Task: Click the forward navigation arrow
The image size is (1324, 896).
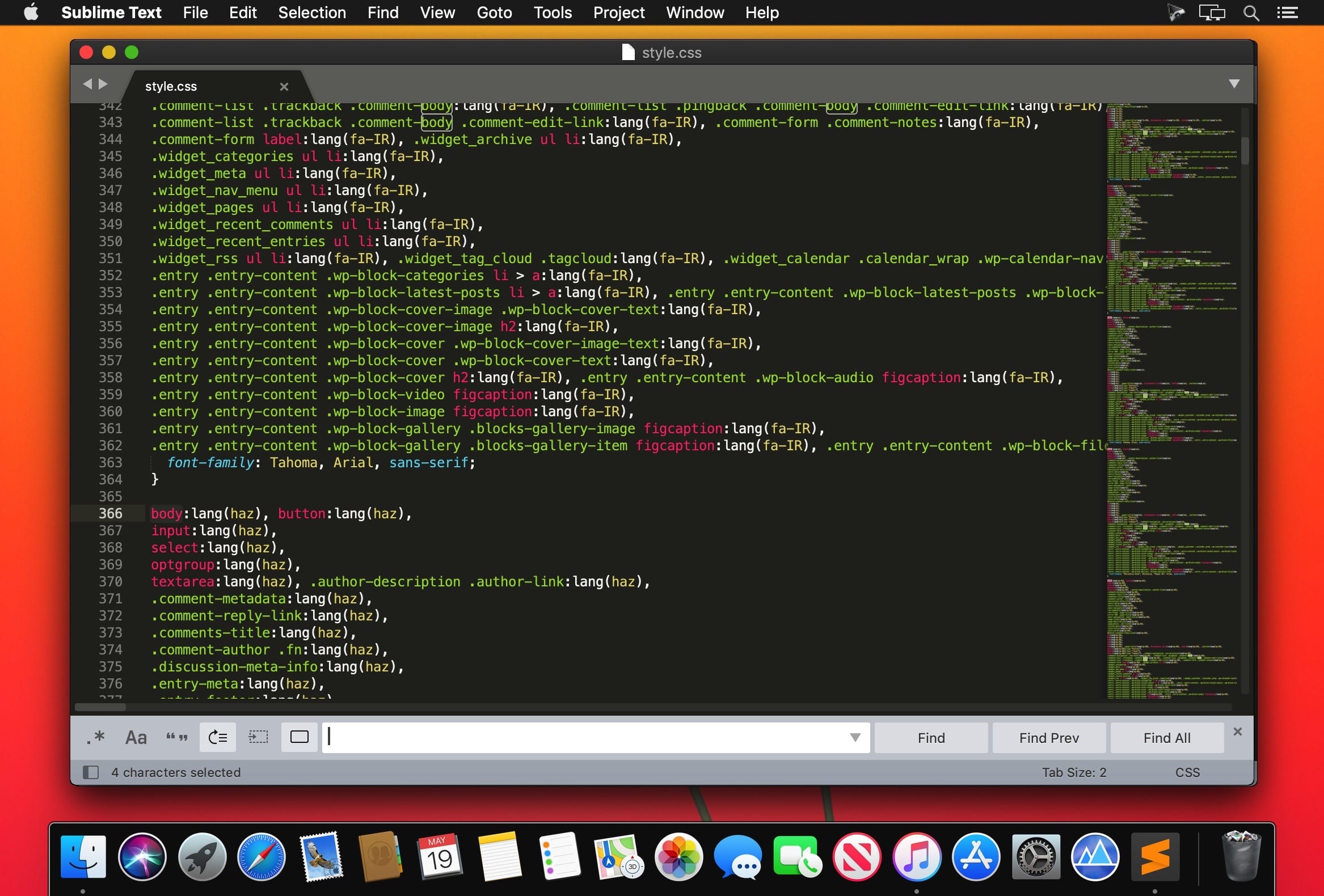Action: pos(101,83)
